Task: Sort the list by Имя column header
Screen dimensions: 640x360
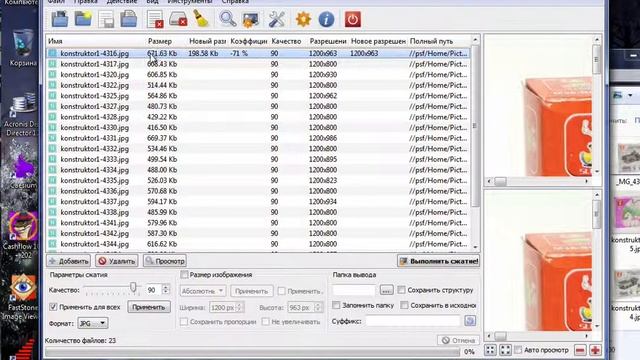Action: (96, 41)
